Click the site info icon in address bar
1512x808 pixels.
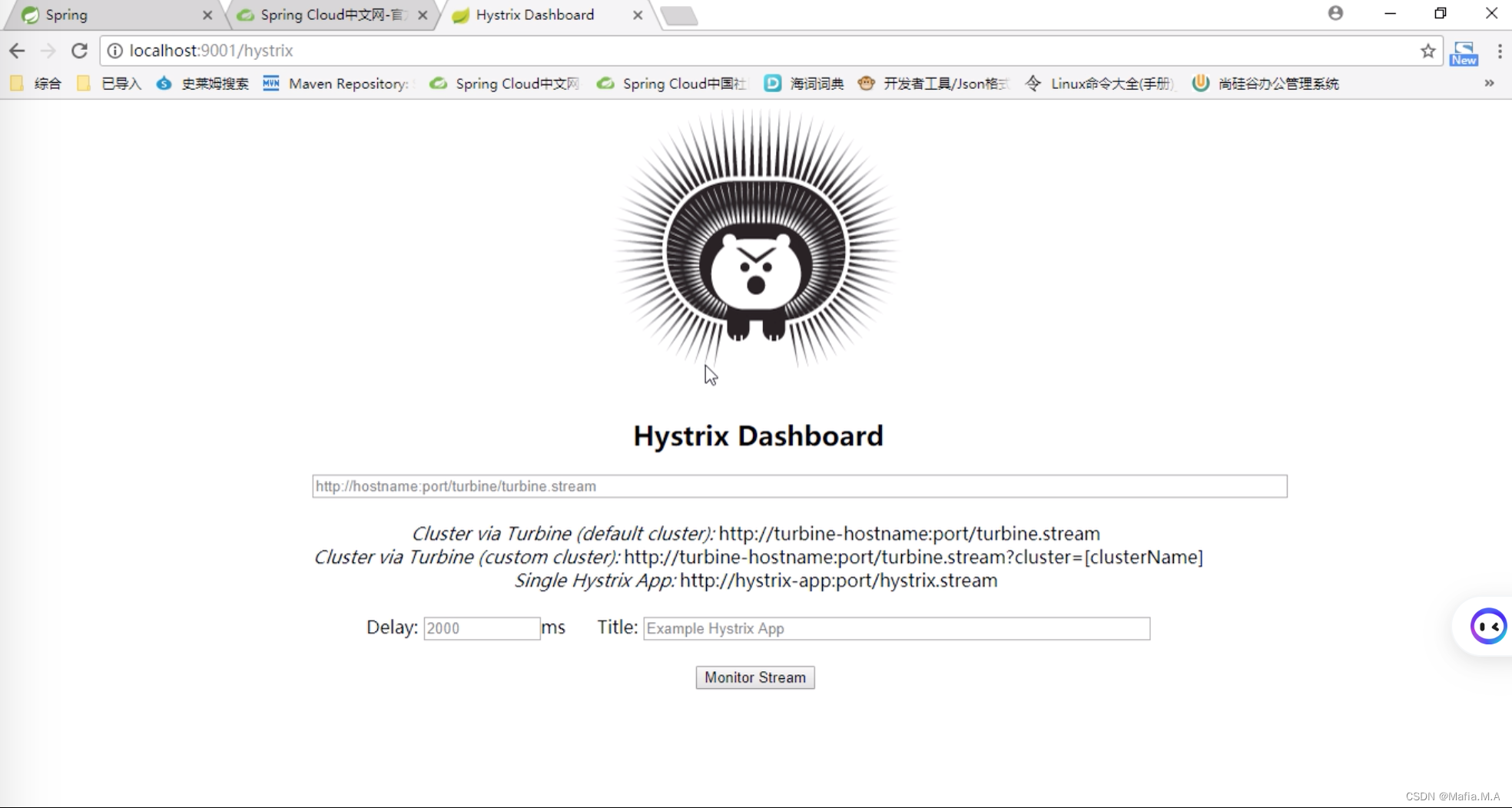click(x=114, y=51)
